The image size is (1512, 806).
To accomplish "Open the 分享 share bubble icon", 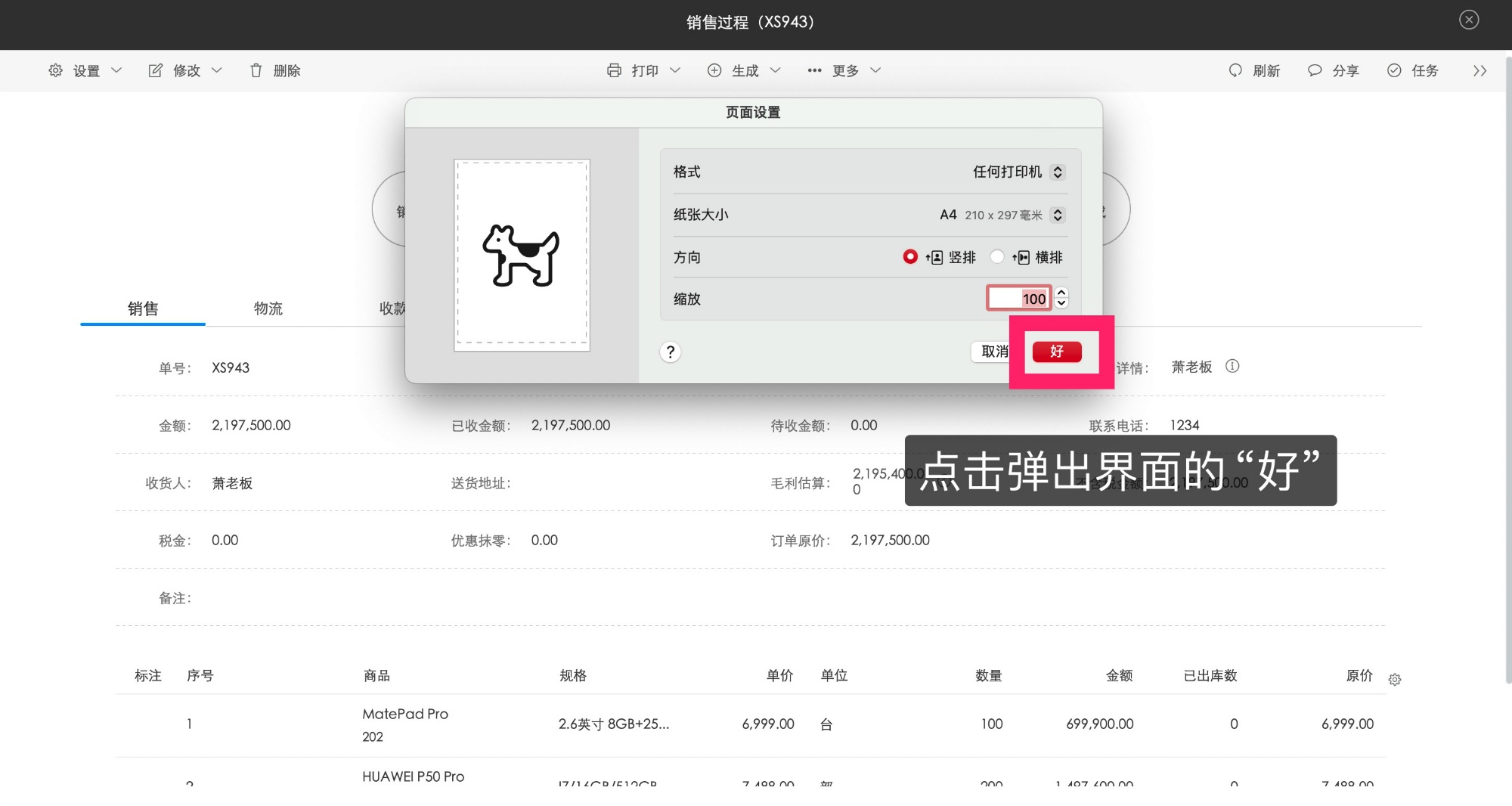I will 1314,70.
